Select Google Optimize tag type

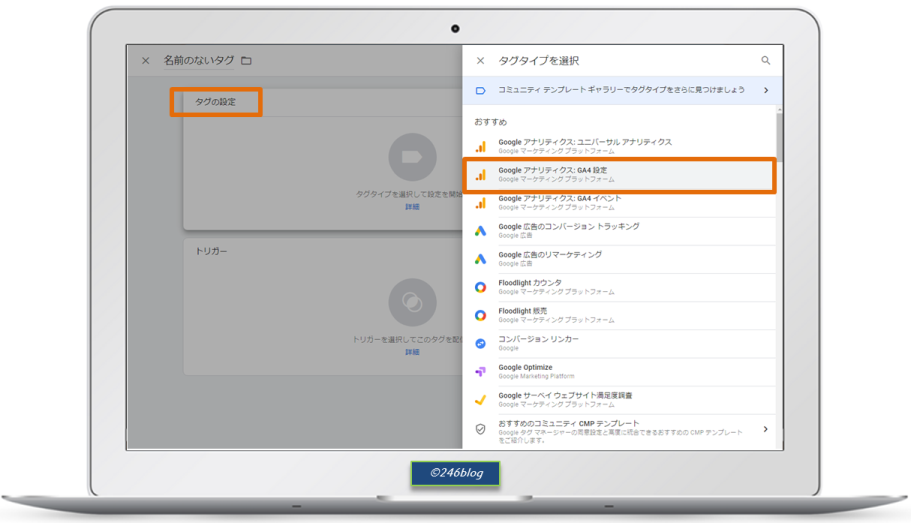[x=619, y=372]
